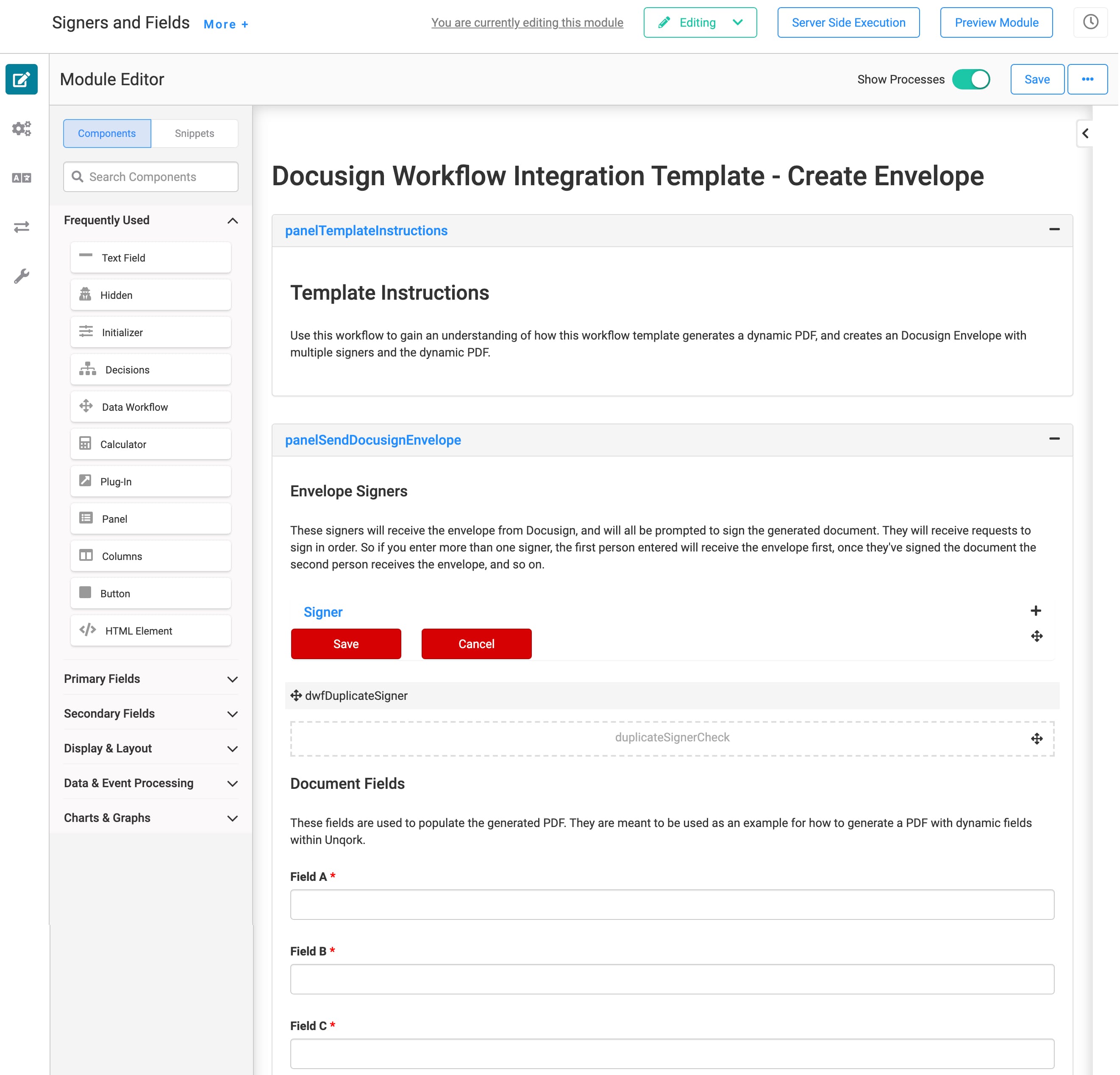
Task: Click the plus icon next to Signer
Action: (x=1035, y=611)
